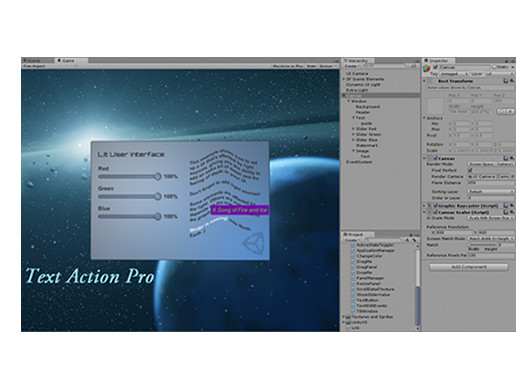Open the Screen Match Mode dropdown
Image resolution: width=516 pixels, height=389 pixels.
(x=491, y=239)
